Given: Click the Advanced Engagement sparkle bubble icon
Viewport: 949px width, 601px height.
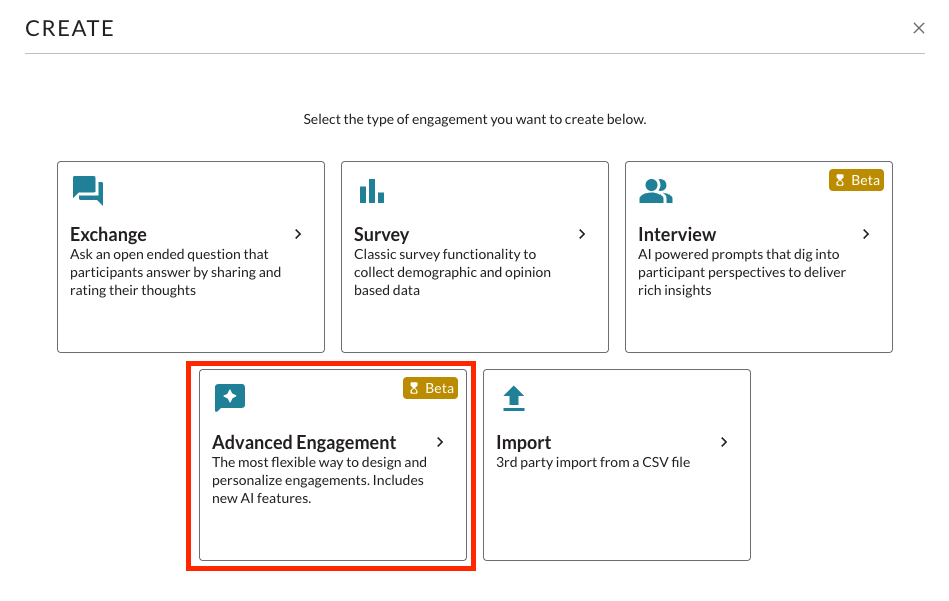Looking at the screenshot, I should [230, 398].
